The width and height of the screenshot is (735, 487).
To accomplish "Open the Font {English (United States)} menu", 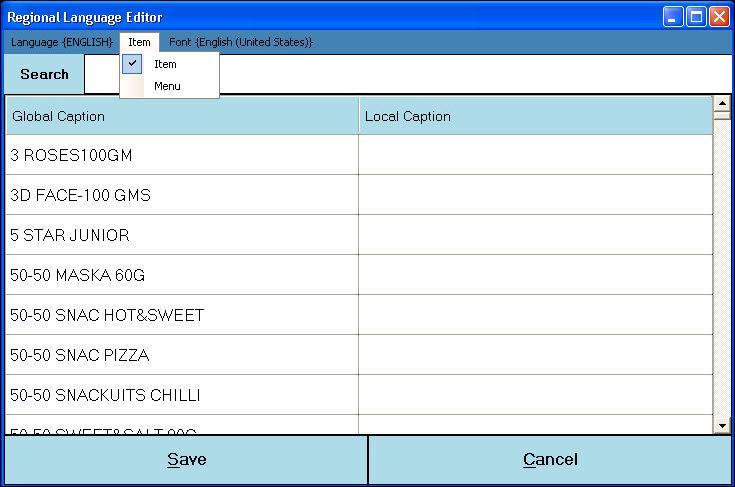I will point(241,42).
